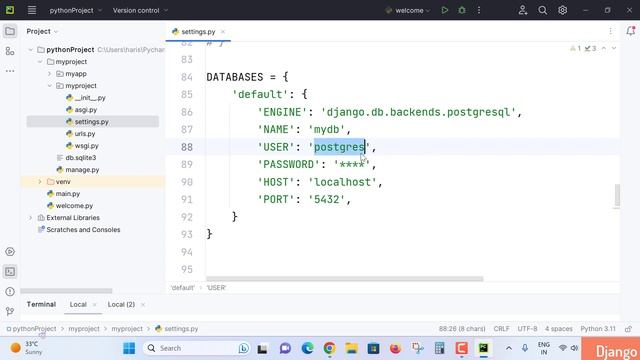Open editor tab options menu
This screenshot has height=360, width=640.
pyautogui.click(x=610, y=31)
